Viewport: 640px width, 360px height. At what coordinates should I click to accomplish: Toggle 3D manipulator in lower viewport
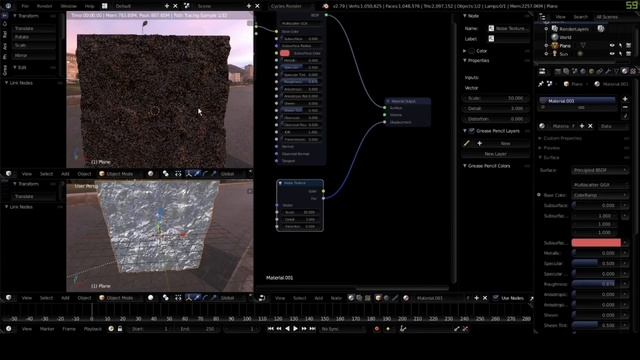tap(189, 298)
